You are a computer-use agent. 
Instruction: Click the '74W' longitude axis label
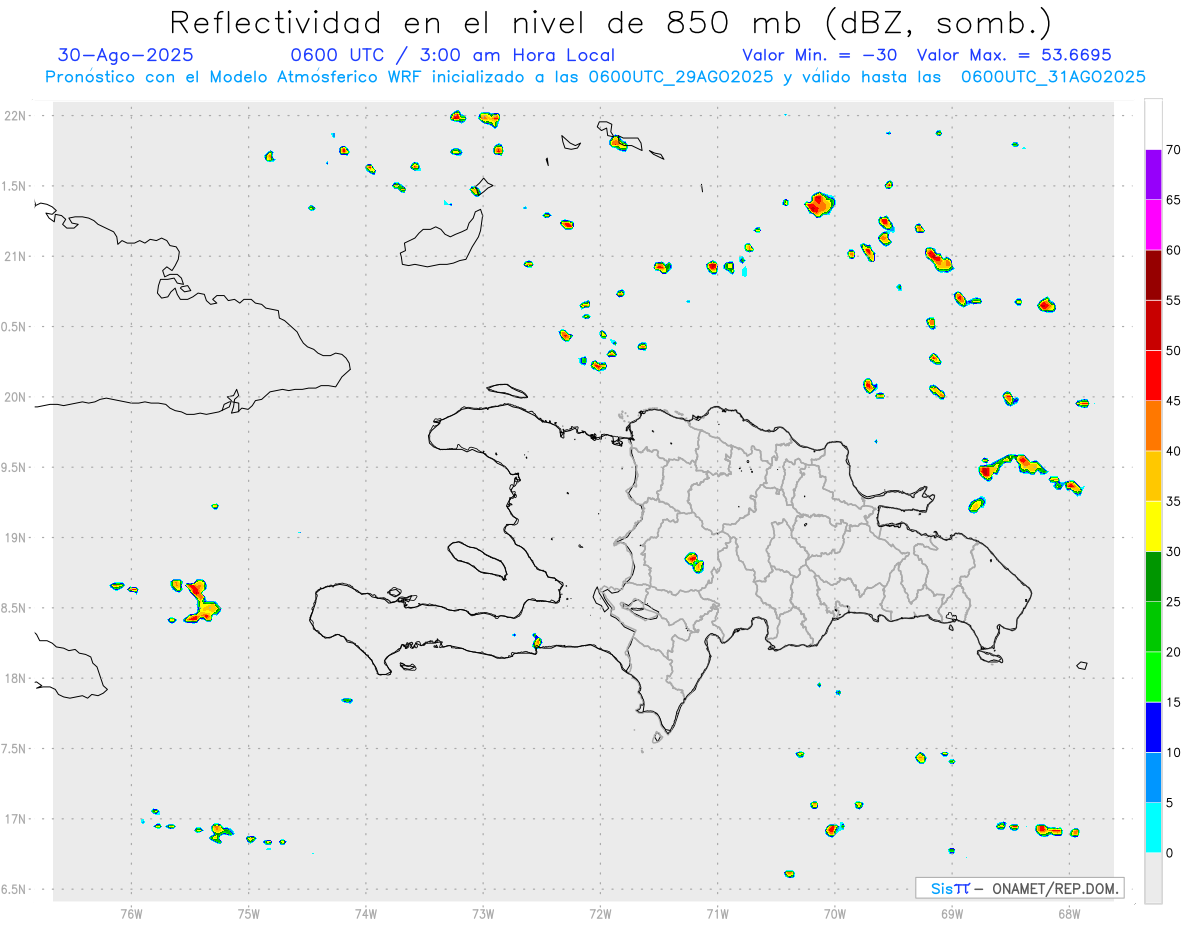point(366,913)
